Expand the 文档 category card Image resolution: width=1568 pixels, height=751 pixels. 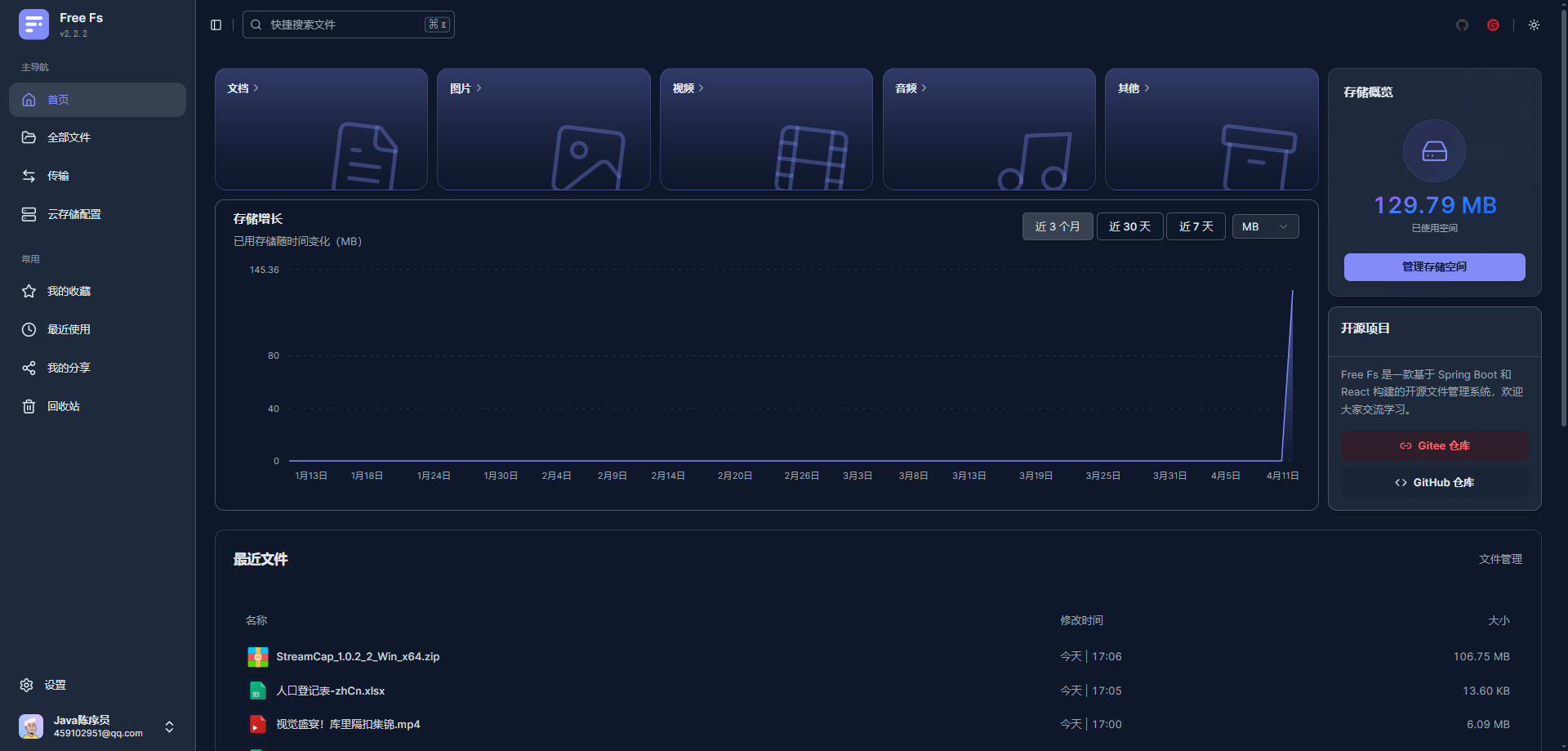[243, 88]
